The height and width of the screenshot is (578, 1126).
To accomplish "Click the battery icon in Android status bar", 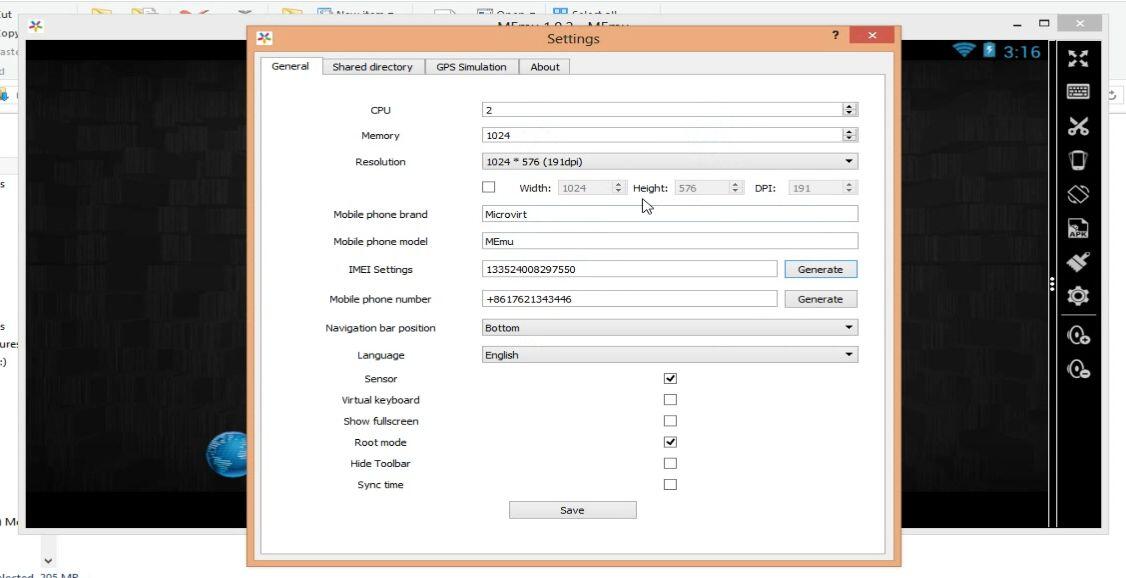I will (989, 50).
